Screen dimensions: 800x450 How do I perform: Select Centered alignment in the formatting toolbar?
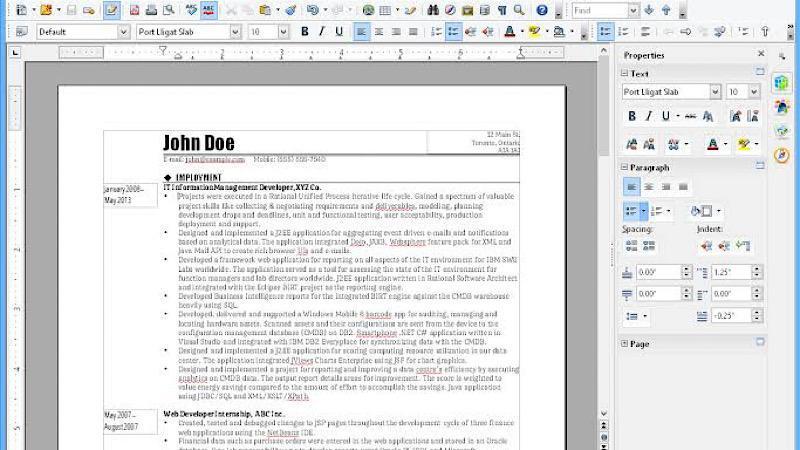379,32
